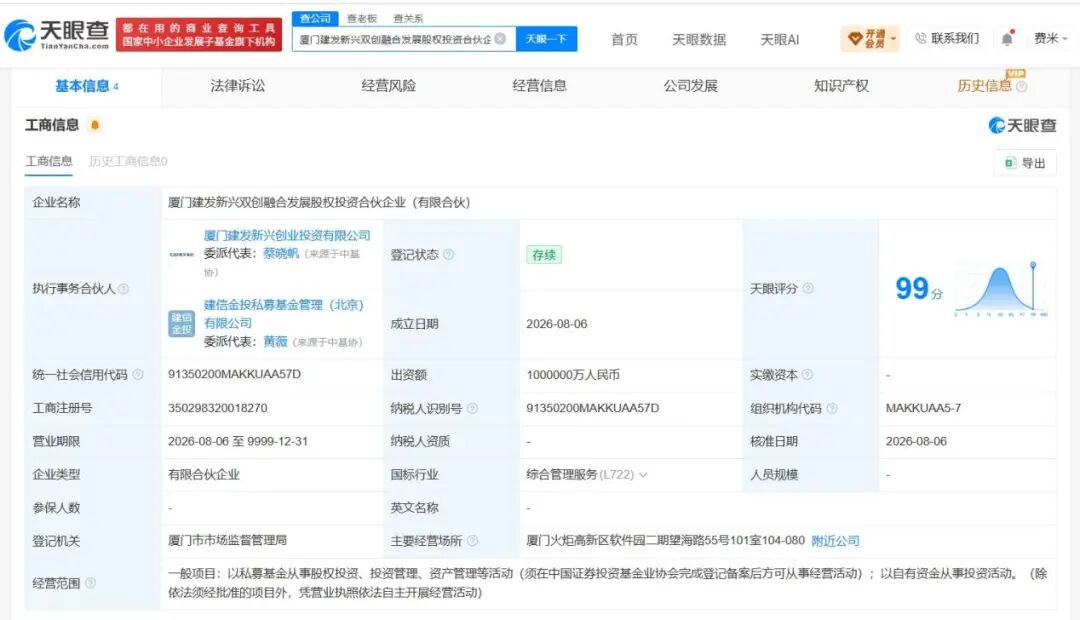Viewport: 1080px width, 620px height.
Task: Select the address 厦门火炬高新区软件园二期望海路55号
Action: point(665,541)
